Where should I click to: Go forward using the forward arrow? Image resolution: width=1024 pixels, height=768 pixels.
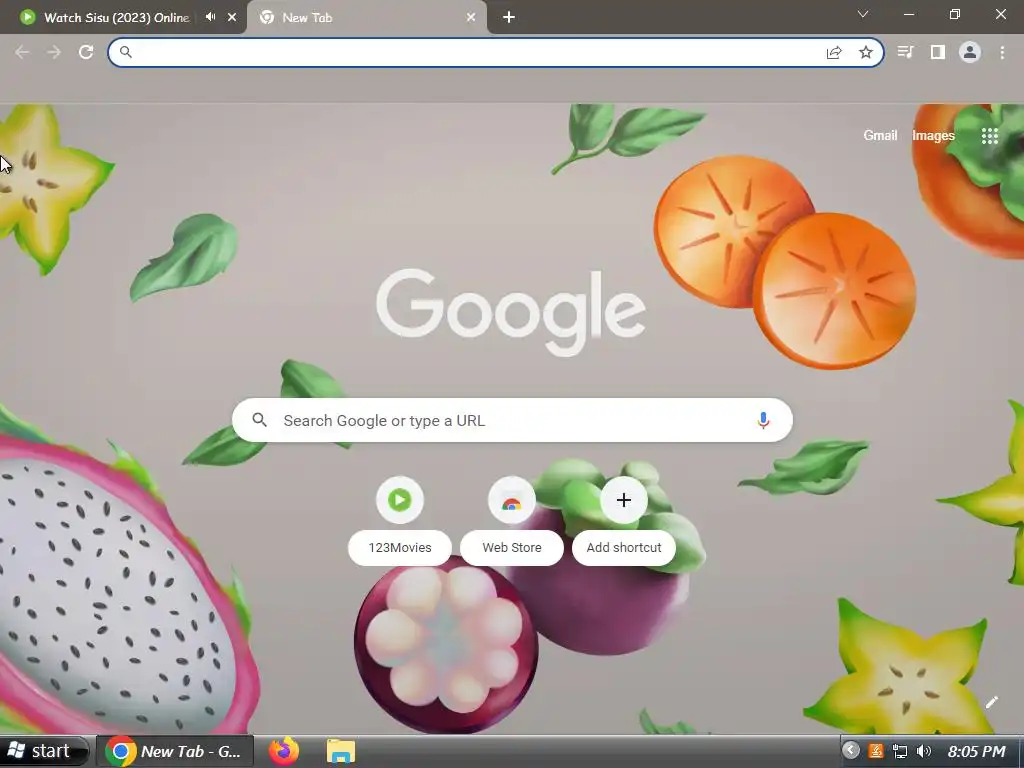click(54, 52)
